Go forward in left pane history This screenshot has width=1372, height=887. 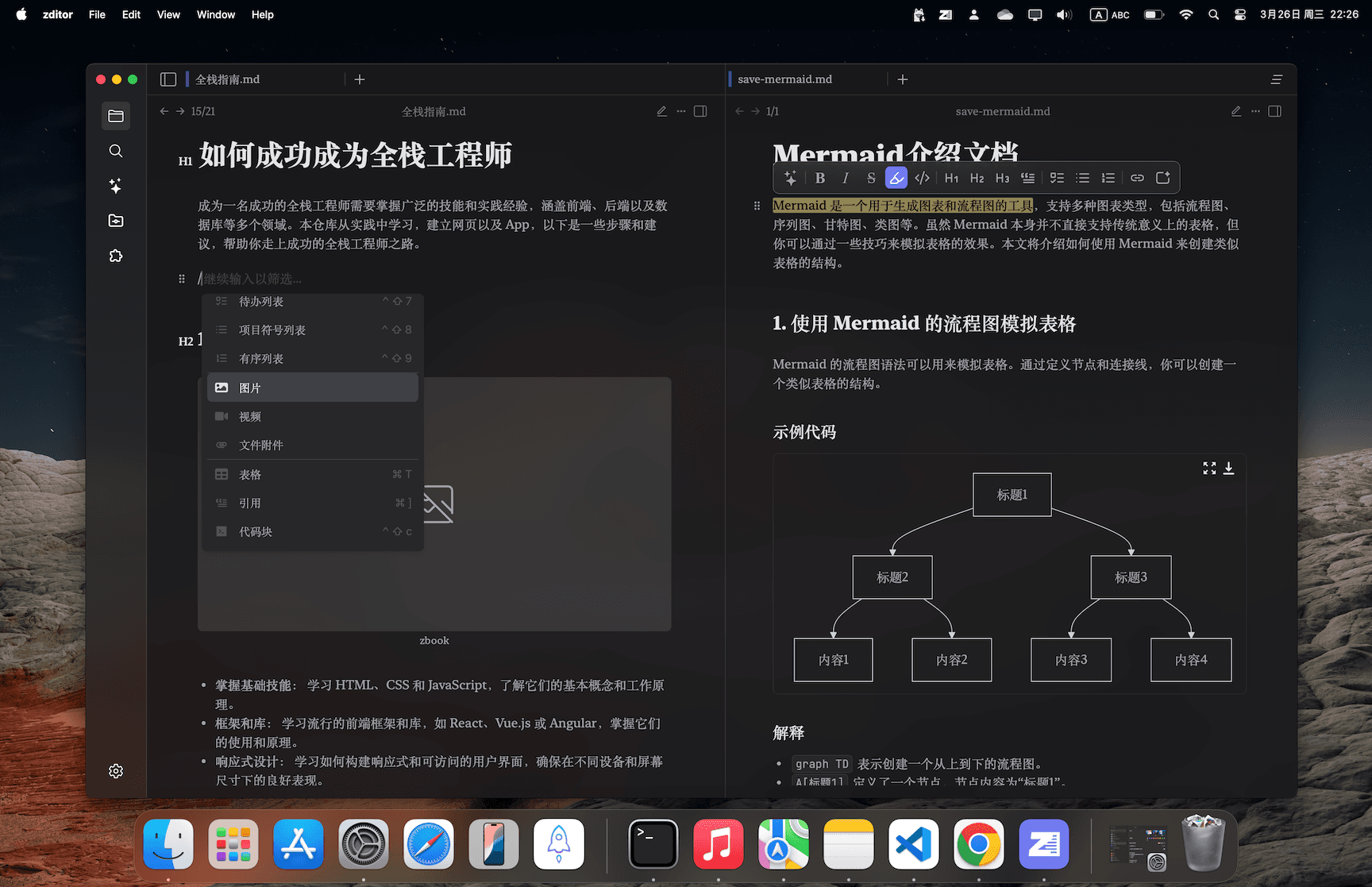(x=180, y=111)
